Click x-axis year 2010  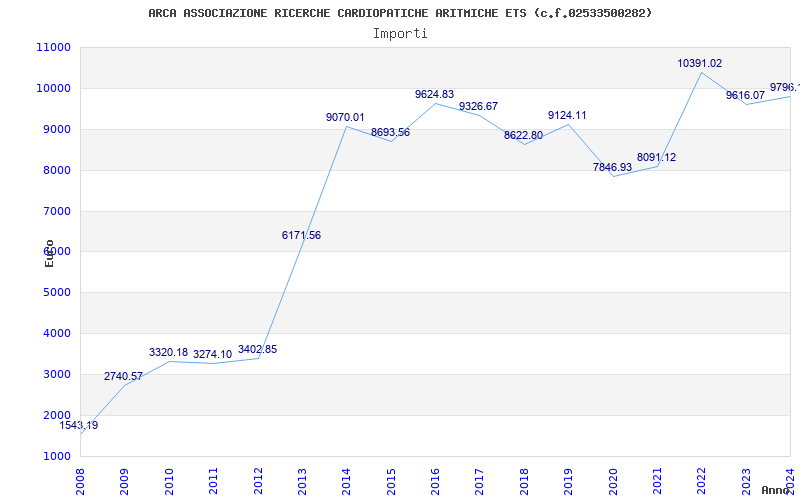coord(168,483)
